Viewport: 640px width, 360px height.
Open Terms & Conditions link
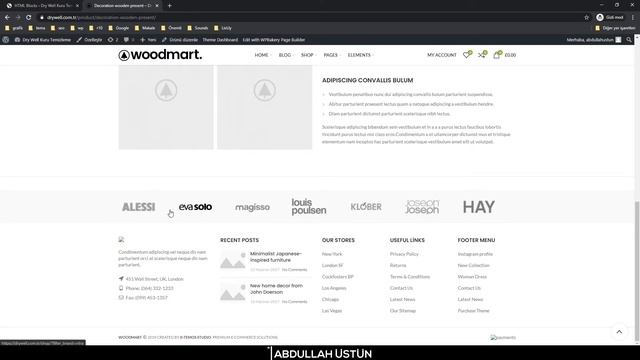[x=410, y=276]
